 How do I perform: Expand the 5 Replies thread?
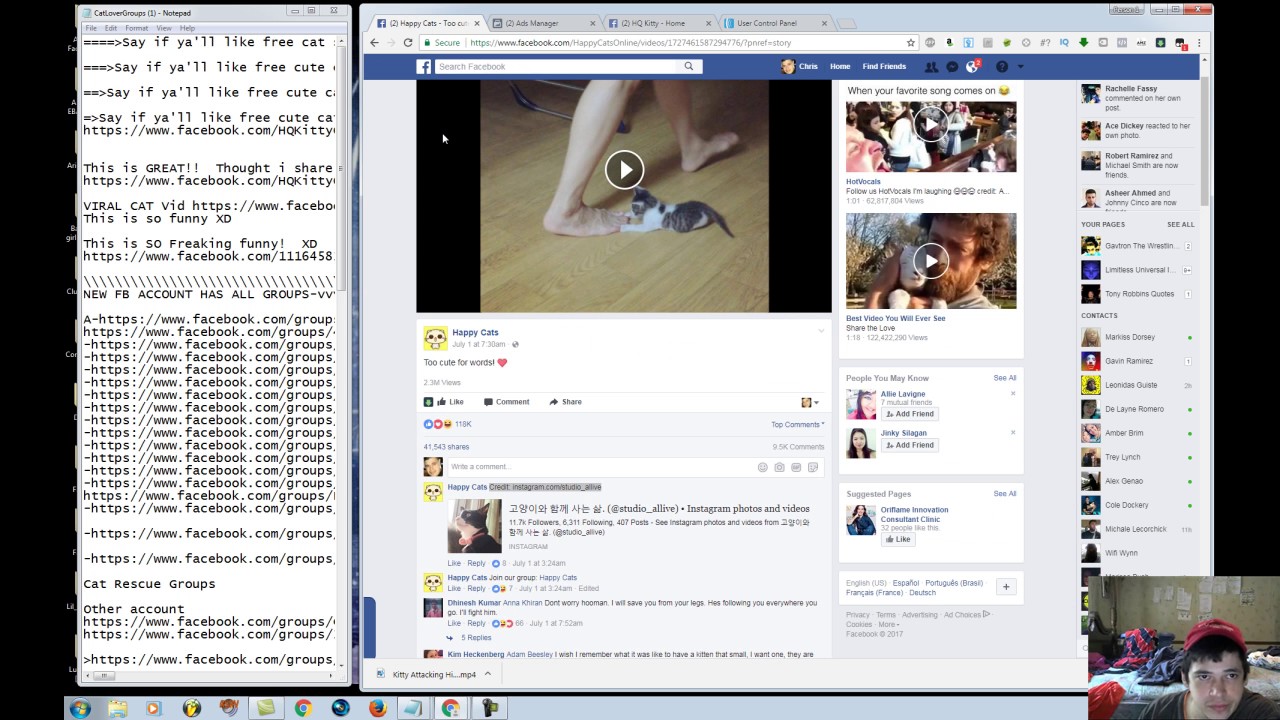(x=474, y=637)
